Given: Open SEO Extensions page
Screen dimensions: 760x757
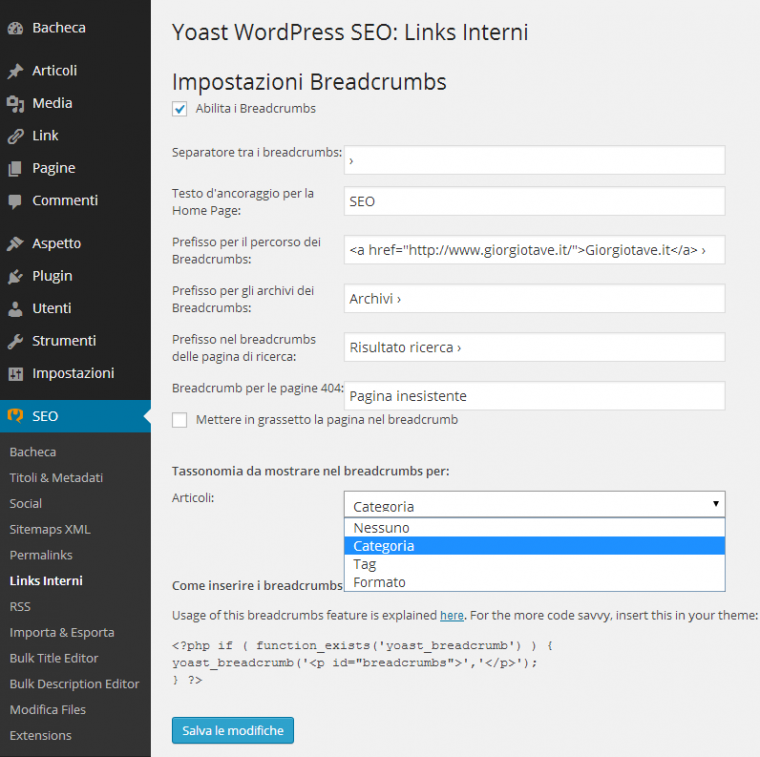Looking at the screenshot, I should (41, 735).
